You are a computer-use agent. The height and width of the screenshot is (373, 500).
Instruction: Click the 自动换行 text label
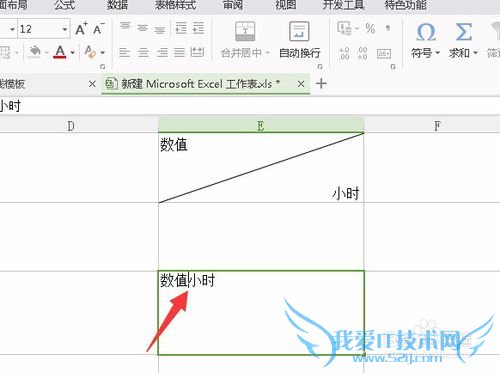pos(299,53)
